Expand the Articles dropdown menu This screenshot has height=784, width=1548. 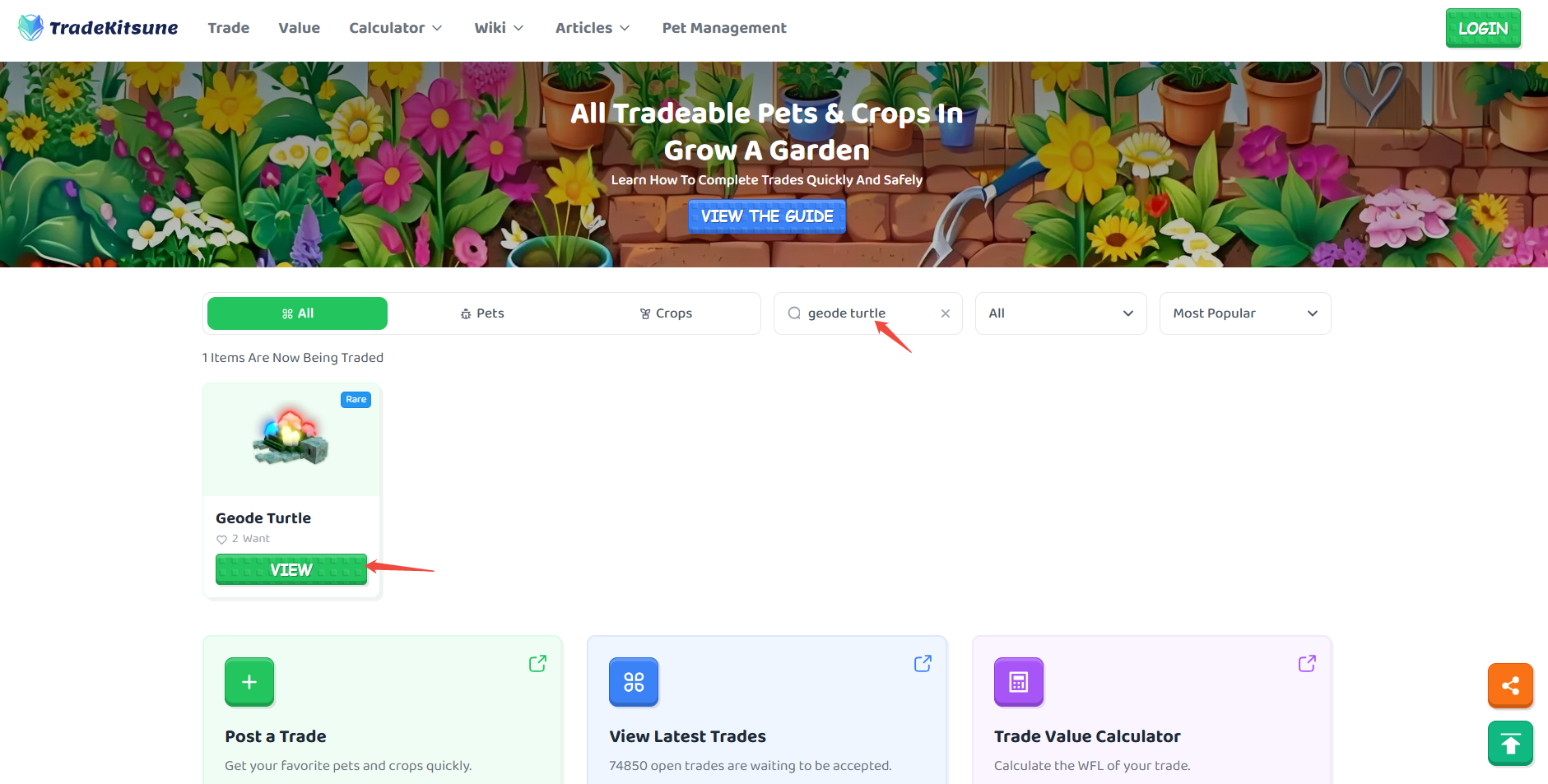(x=593, y=28)
